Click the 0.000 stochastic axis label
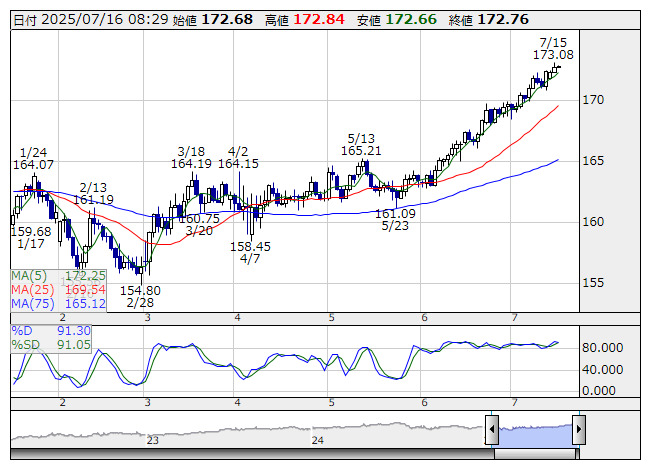Screen dimensions: 653x470 (599, 390)
